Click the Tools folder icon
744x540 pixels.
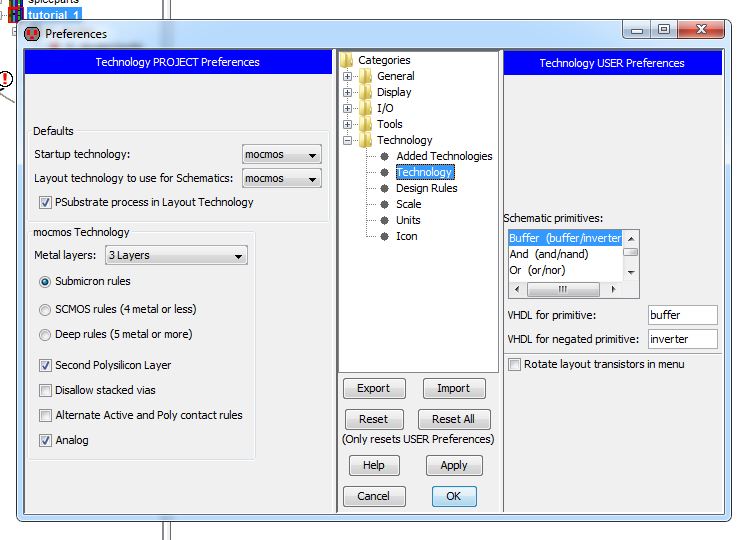click(x=365, y=124)
